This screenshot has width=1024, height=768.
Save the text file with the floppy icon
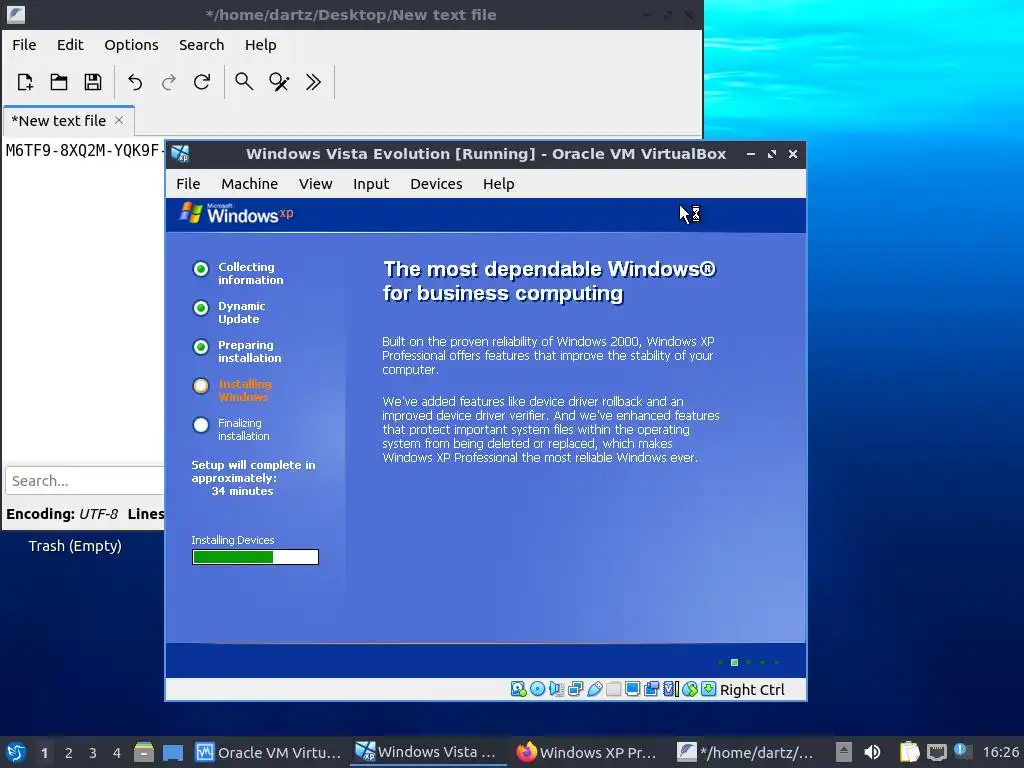pos(93,82)
